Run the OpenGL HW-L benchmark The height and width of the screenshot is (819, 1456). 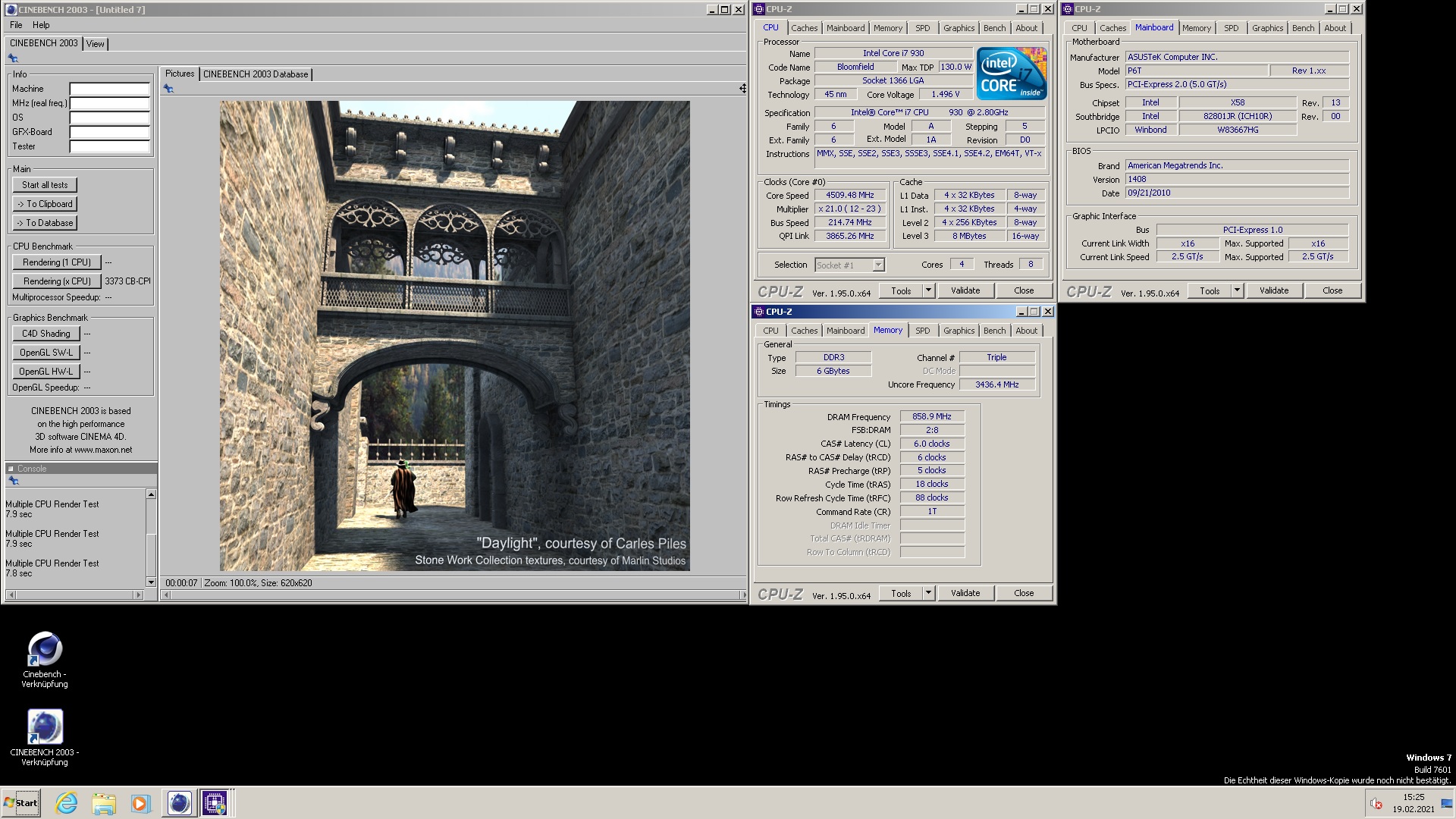tap(45, 372)
